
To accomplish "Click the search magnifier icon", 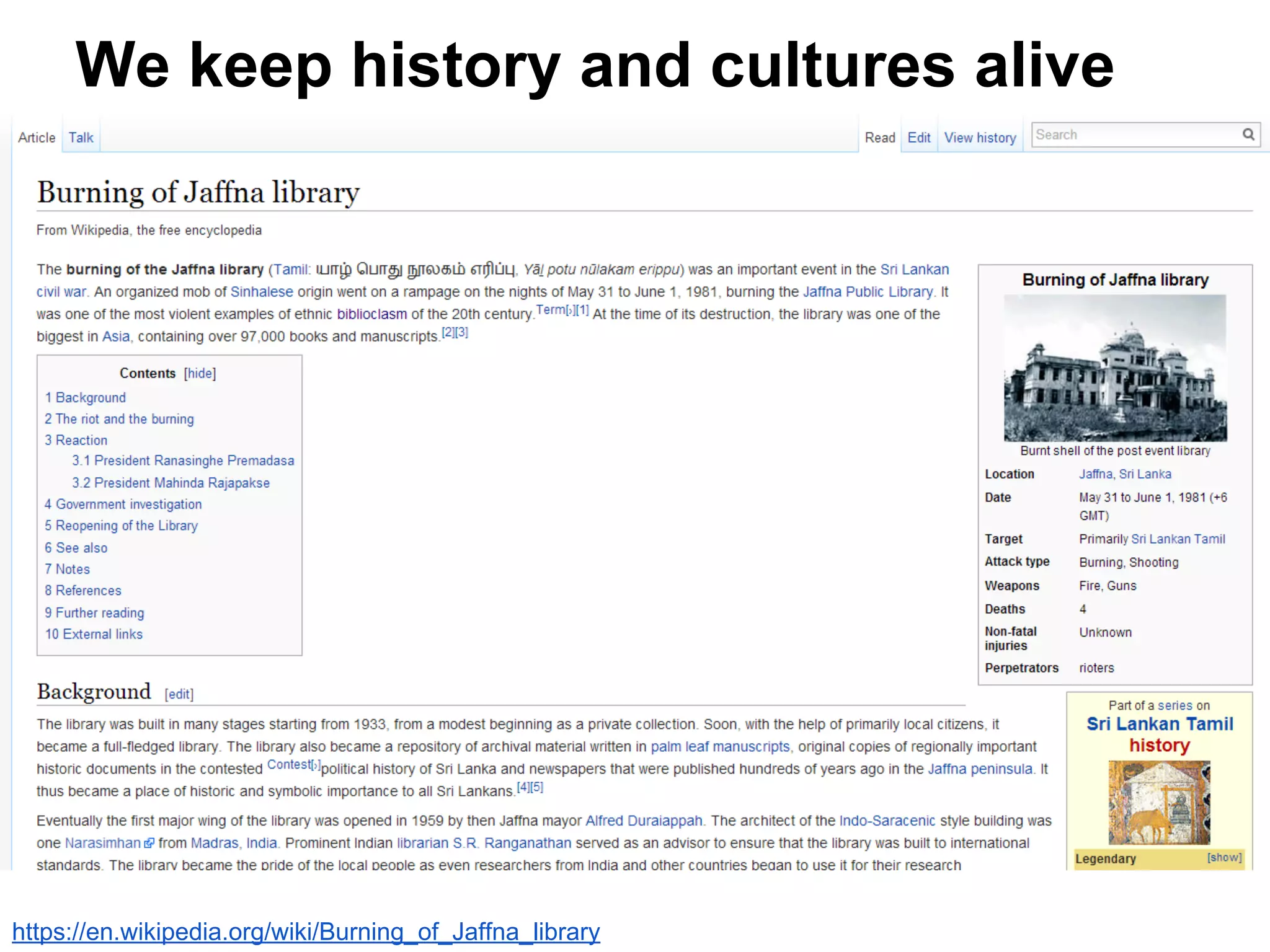I will 1248,134.
